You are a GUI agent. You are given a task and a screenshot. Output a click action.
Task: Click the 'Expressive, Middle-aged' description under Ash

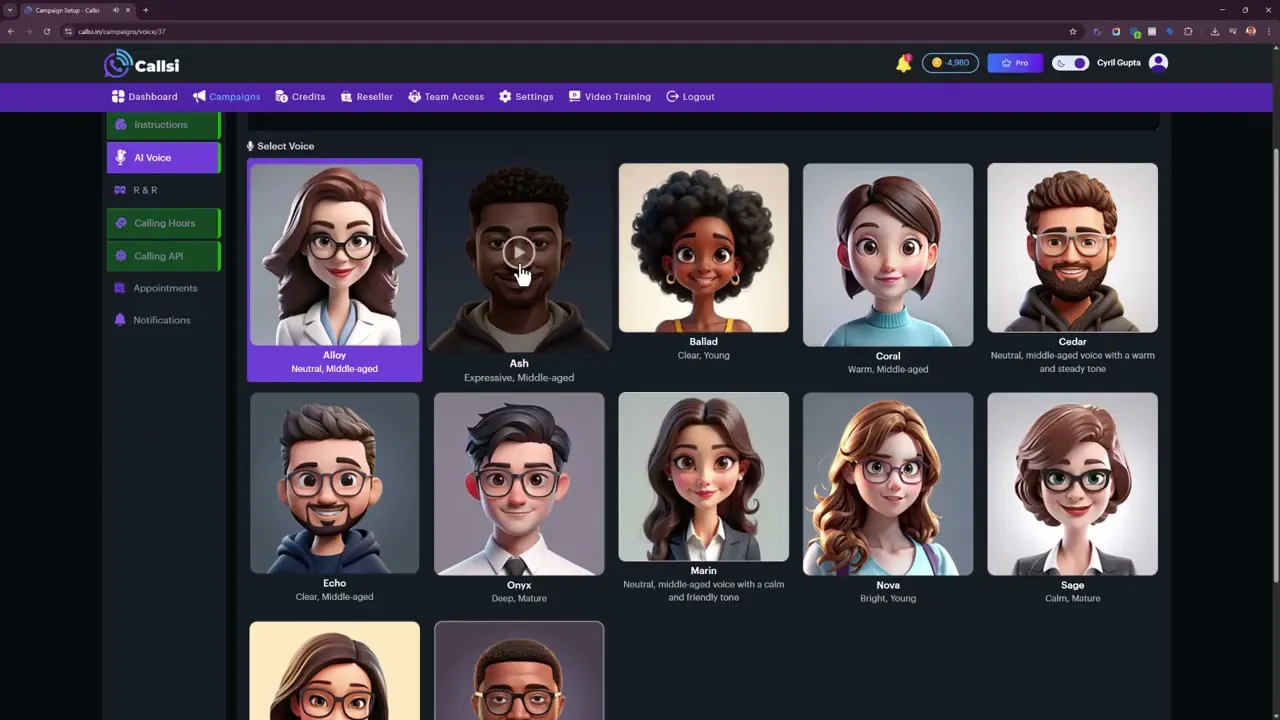(519, 378)
